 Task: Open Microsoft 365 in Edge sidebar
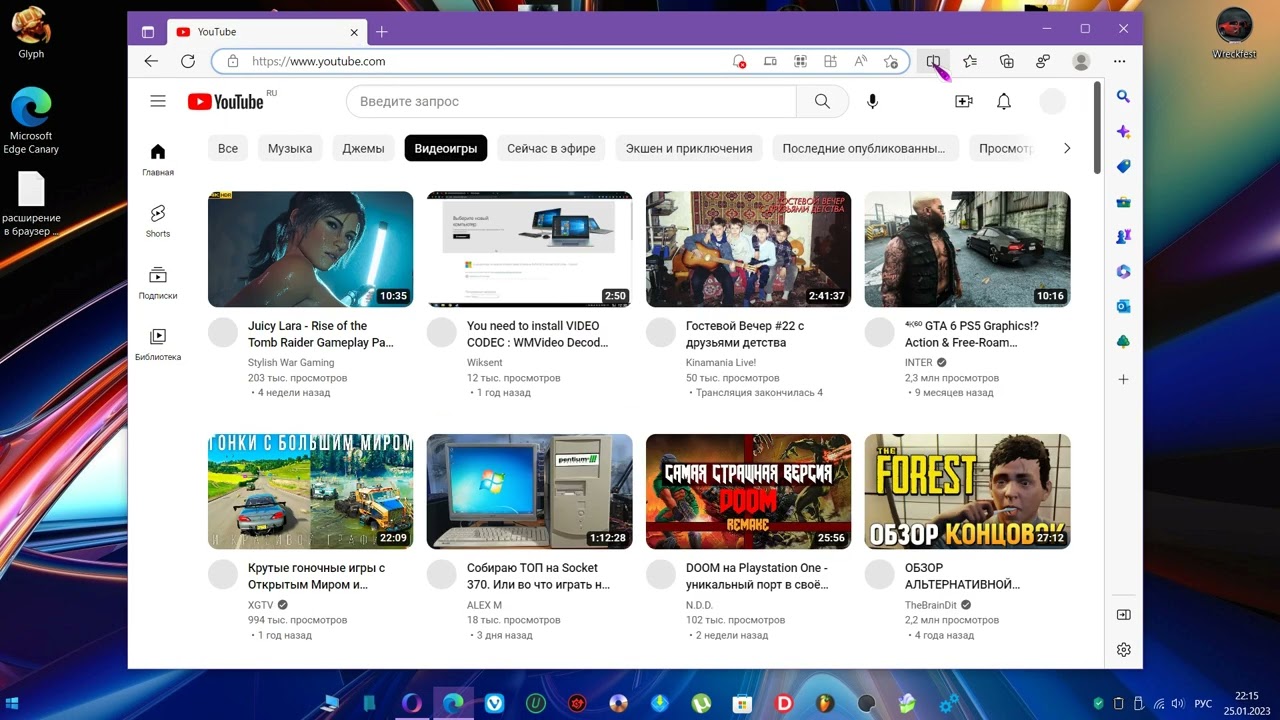point(1123,272)
